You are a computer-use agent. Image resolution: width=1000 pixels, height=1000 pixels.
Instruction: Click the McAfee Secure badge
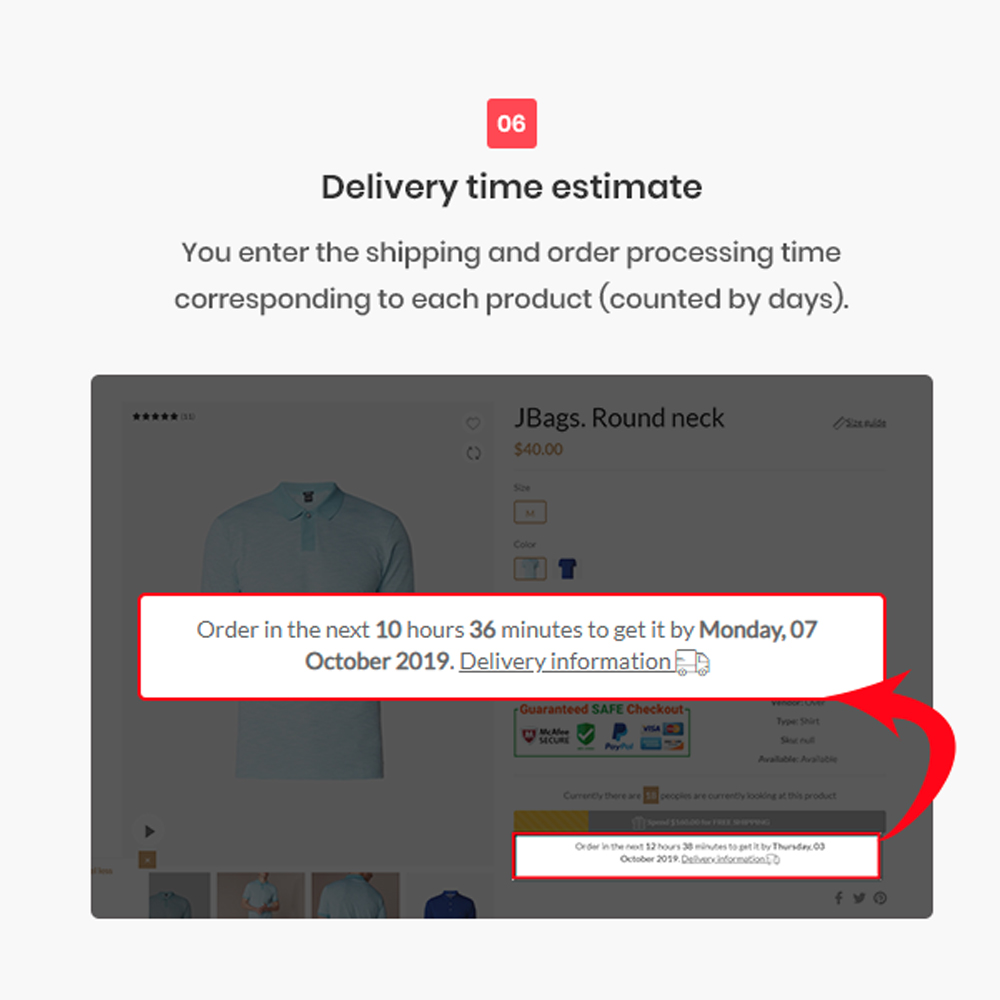546,737
